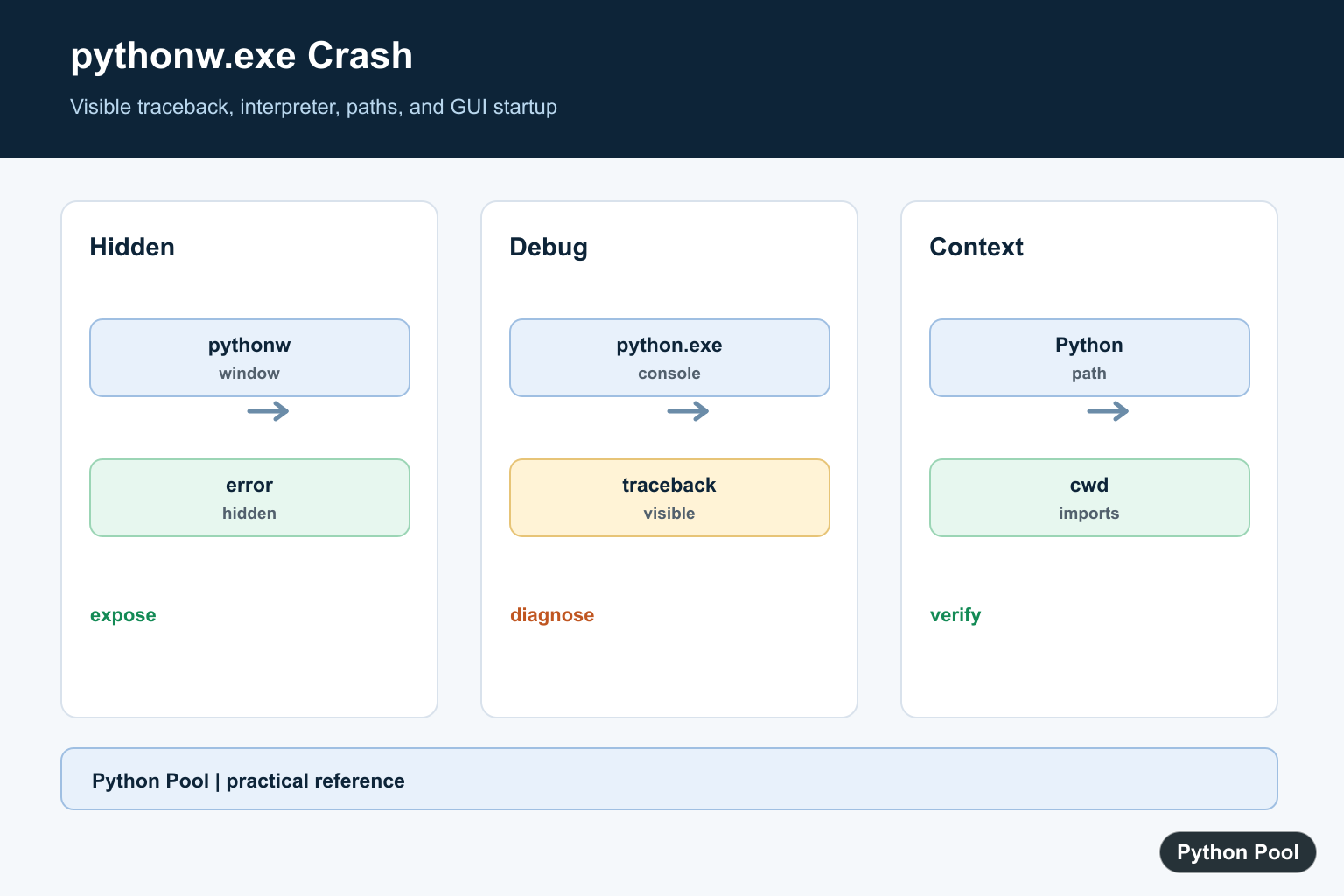Click the pythonw.exe Crash title
The image size is (1344, 896).
click(x=241, y=56)
